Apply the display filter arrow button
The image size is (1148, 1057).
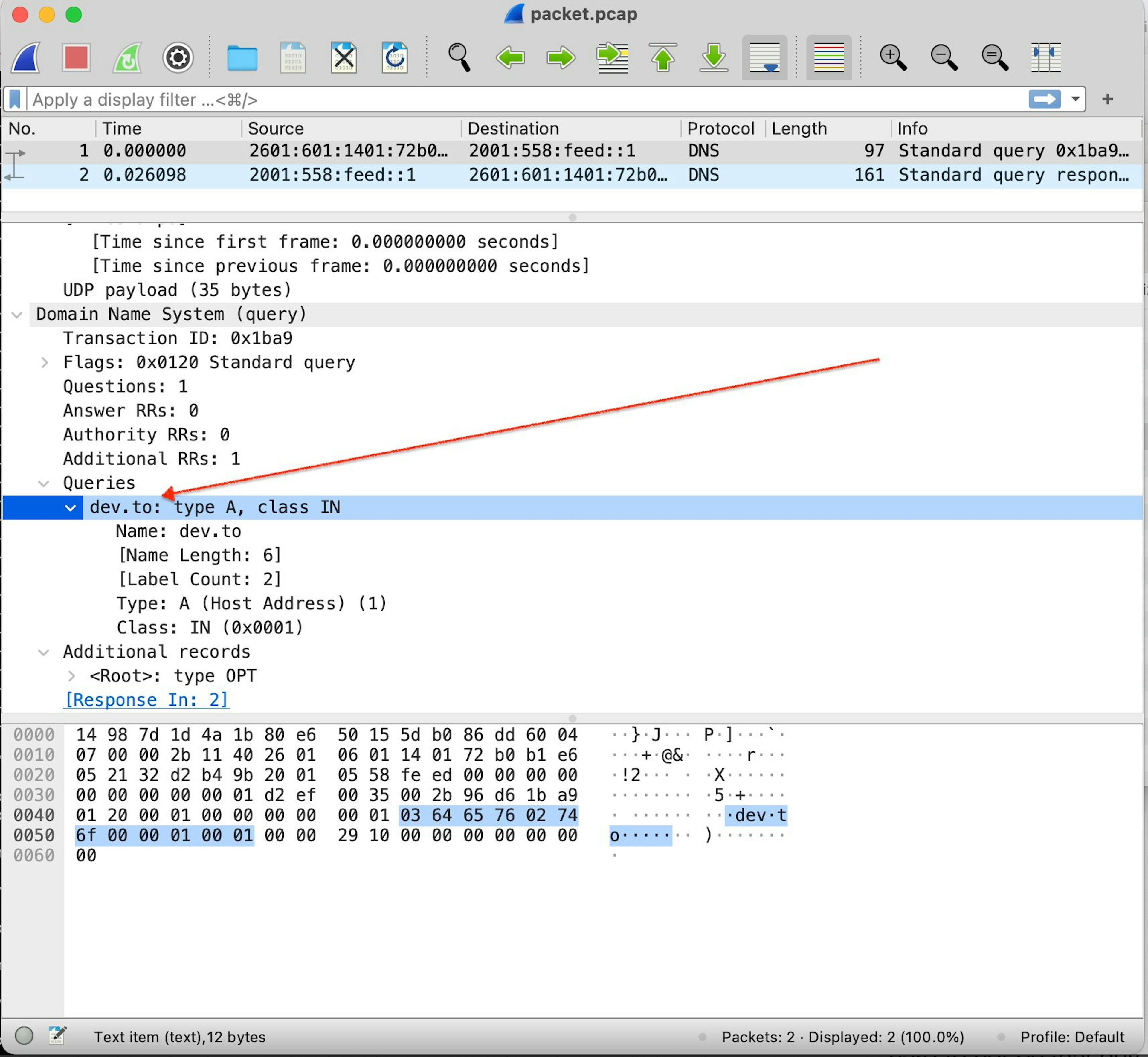[x=1045, y=100]
